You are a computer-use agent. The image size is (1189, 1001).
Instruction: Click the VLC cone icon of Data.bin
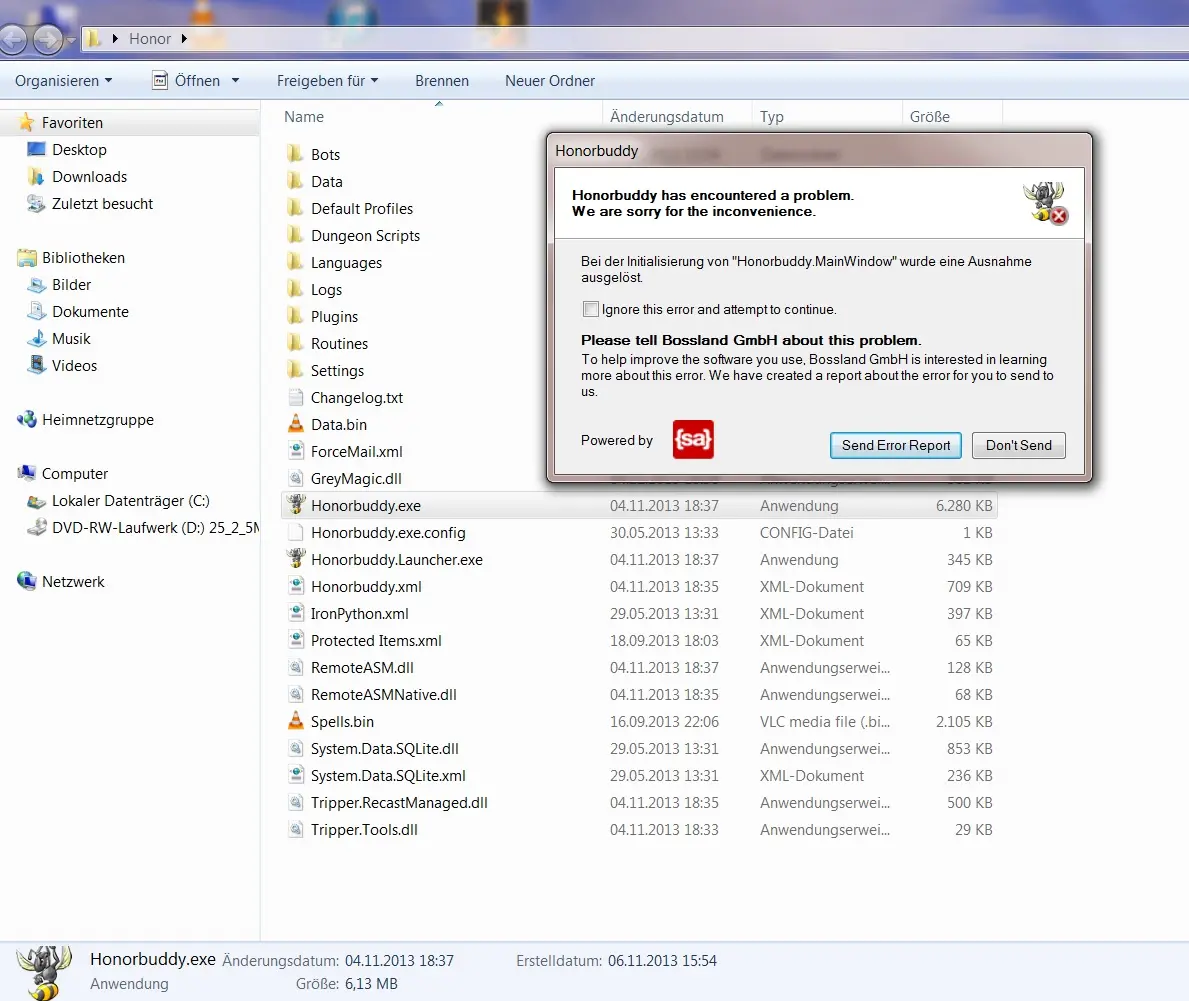pyautogui.click(x=296, y=424)
